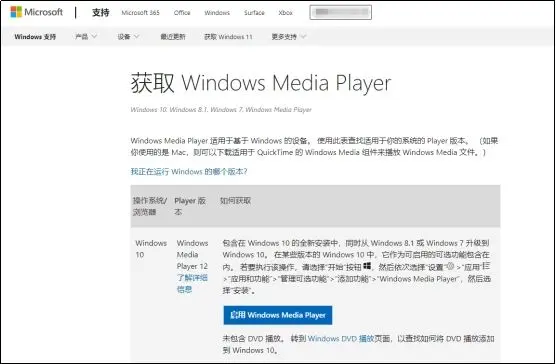Open Microsoft 365 in top navigation
The image size is (556, 364).
tap(140, 13)
